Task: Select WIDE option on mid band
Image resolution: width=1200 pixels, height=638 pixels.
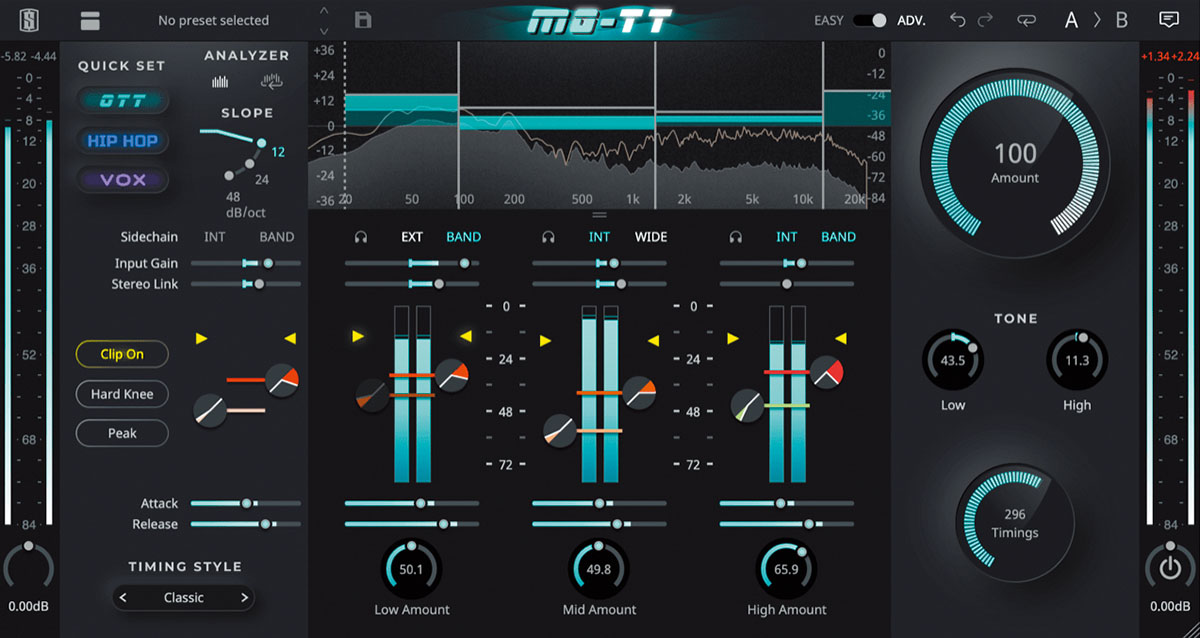Action: pos(651,237)
